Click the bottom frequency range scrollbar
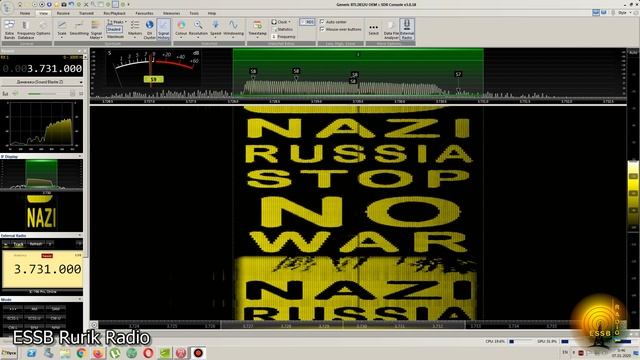Viewport: 640px width, 360px height. click(x=343, y=325)
